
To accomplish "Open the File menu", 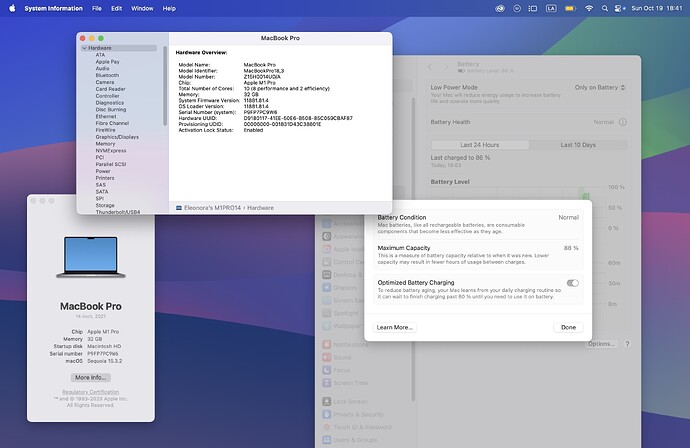I will click(96, 8).
